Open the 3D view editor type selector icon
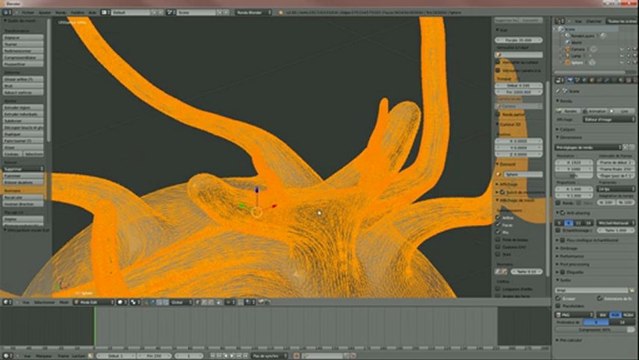The height and width of the screenshot is (360, 639). click(7, 302)
